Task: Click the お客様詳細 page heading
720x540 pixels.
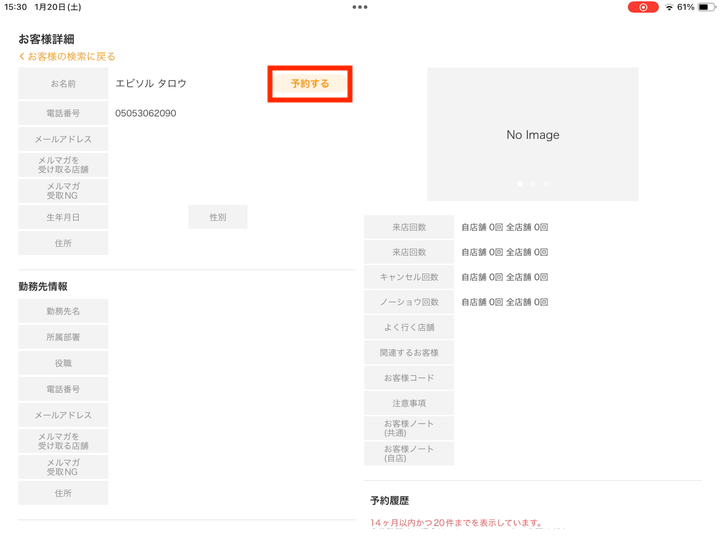Action: [x=46, y=39]
